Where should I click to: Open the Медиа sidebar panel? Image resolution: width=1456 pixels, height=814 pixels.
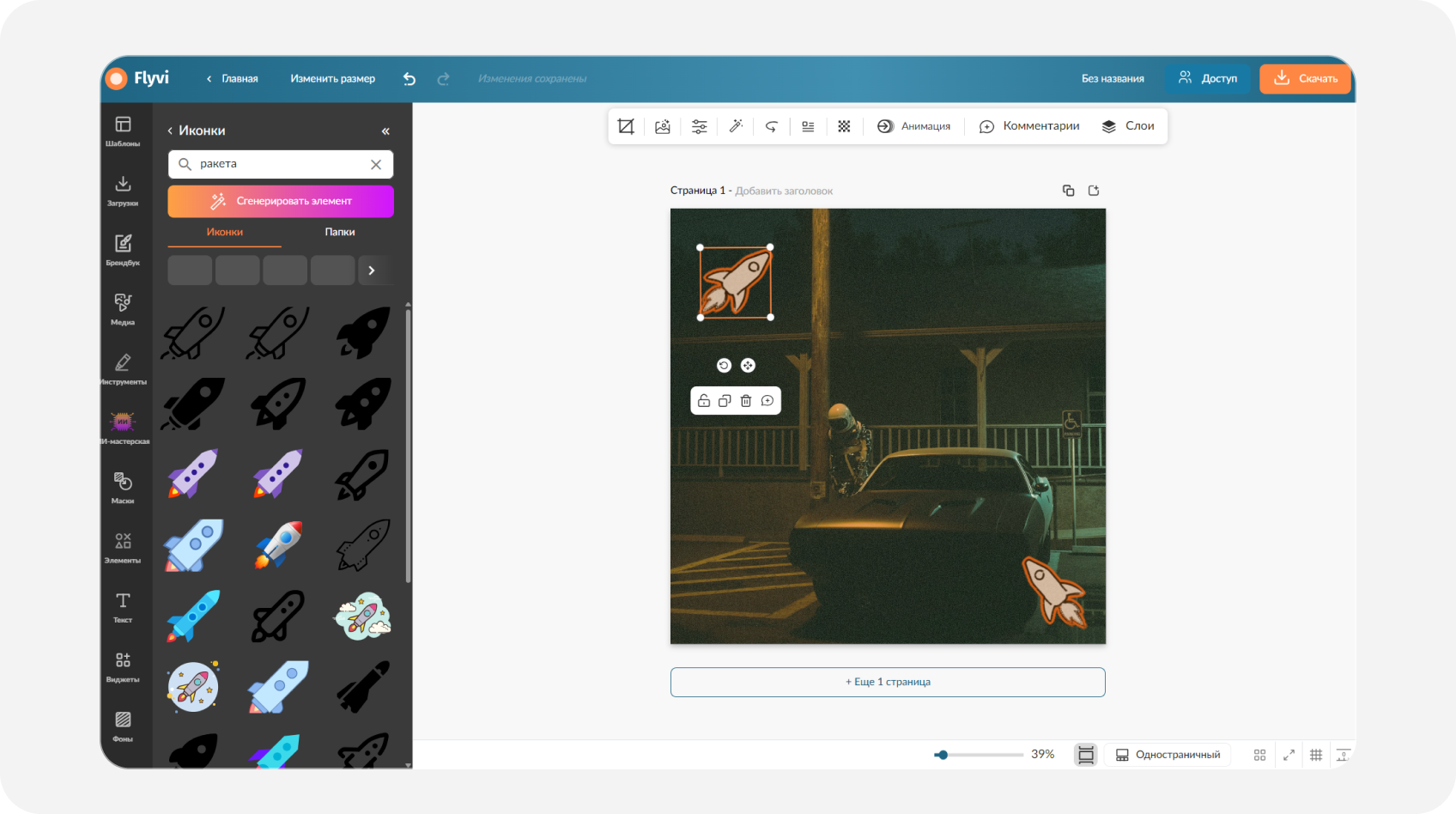123,310
